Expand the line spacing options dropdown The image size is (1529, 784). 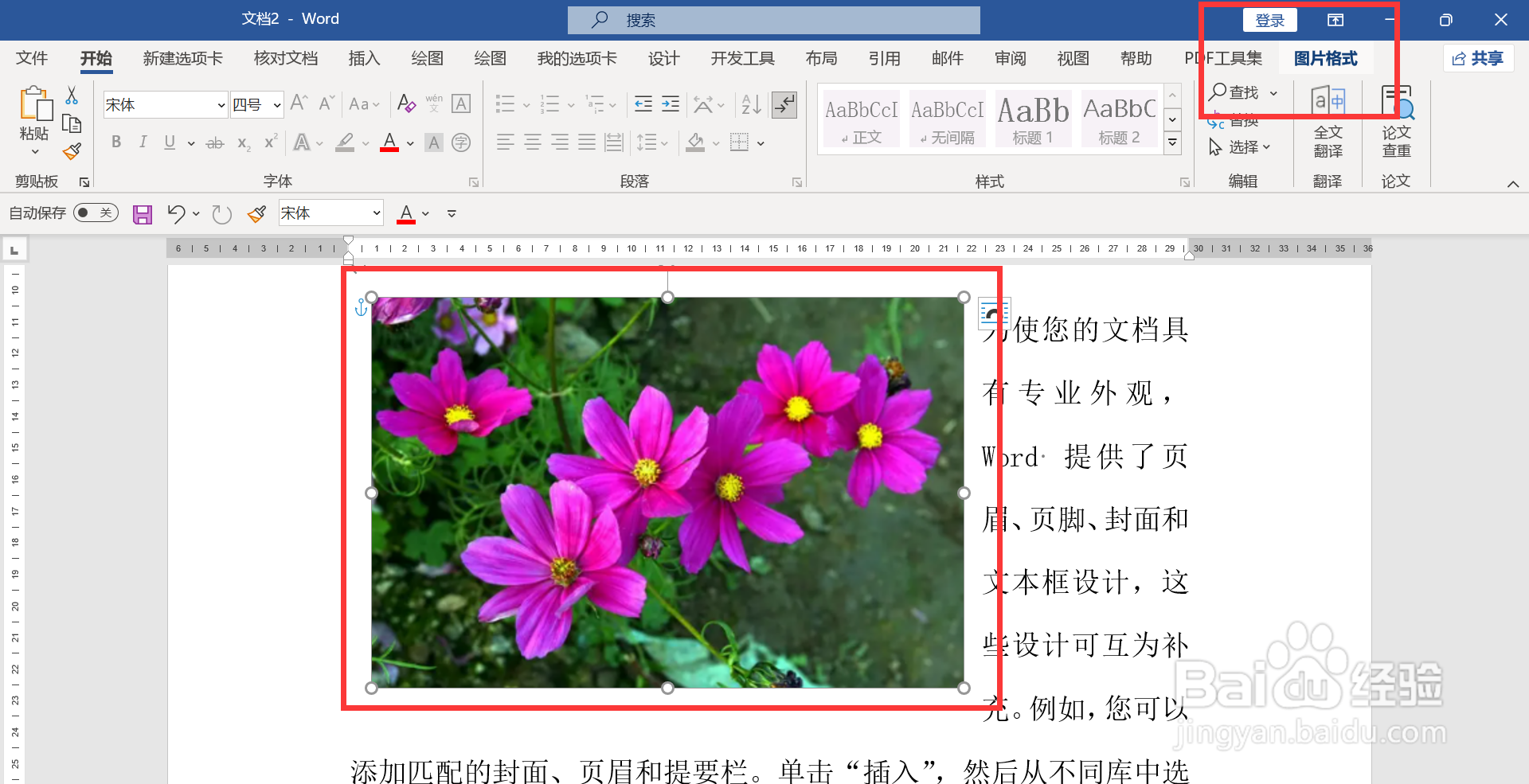coord(663,143)
